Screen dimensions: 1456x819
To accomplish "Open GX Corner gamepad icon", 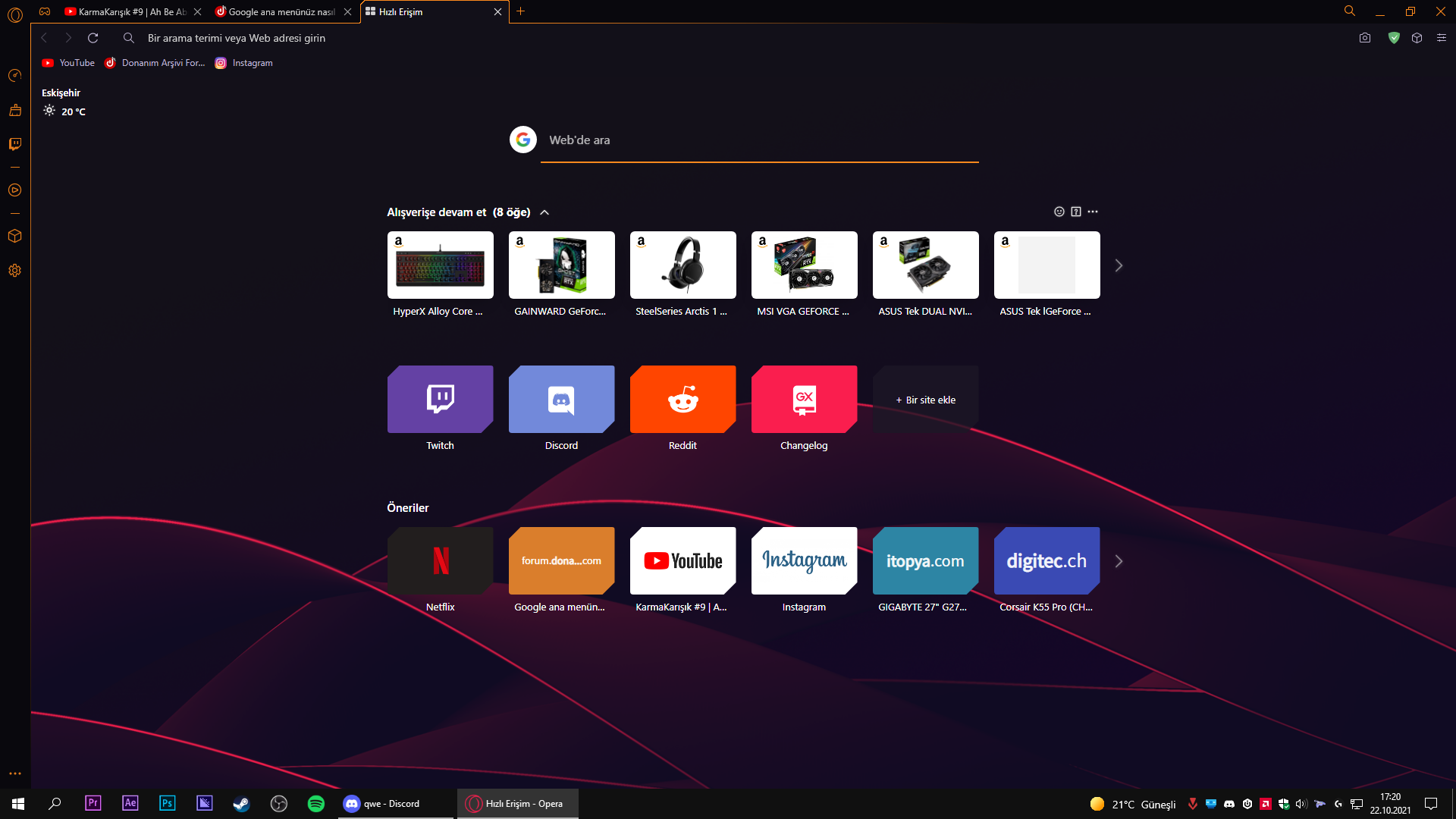I will coord(45,11).
